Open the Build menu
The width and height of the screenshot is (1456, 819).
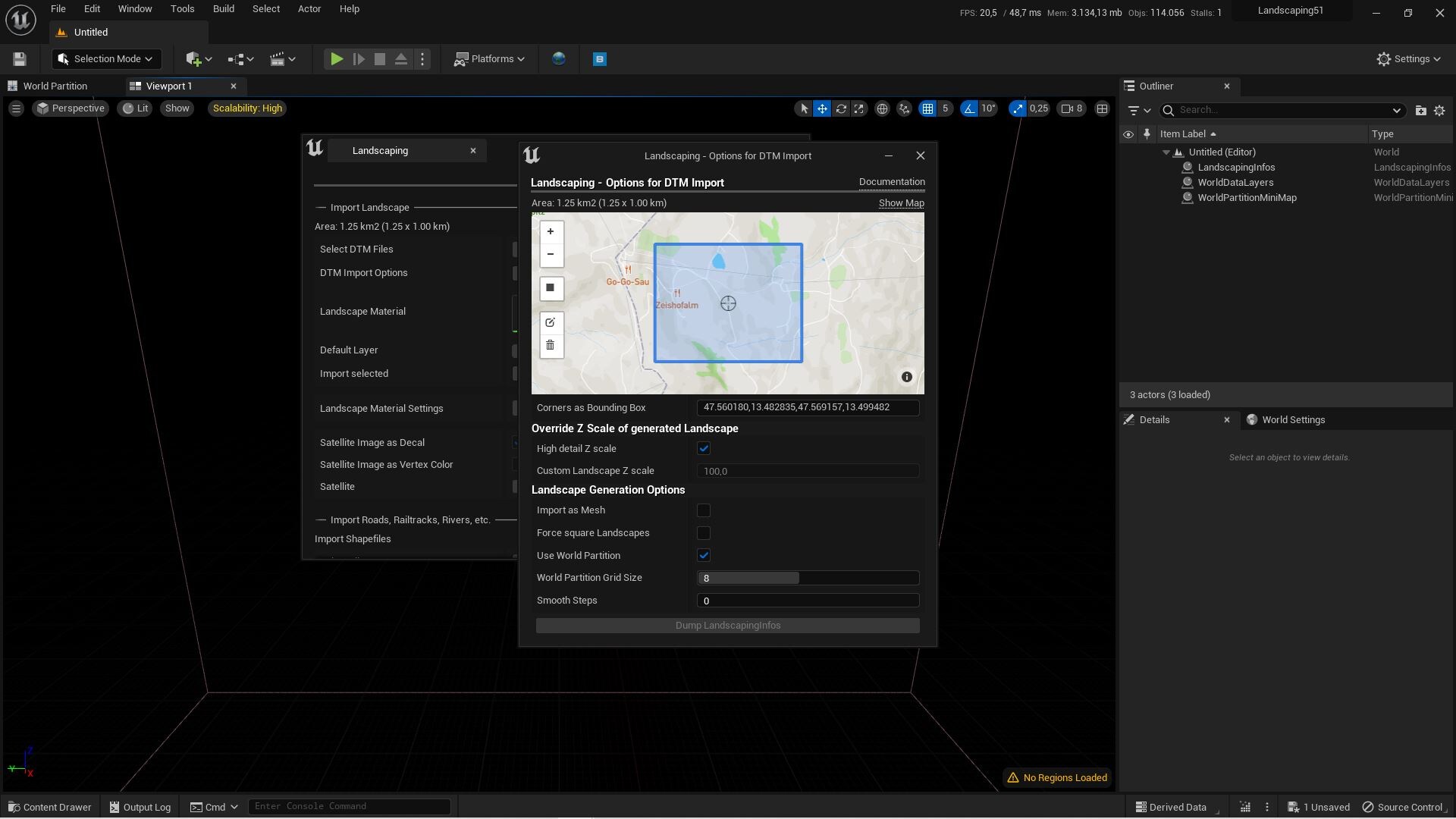pos(223,8)
